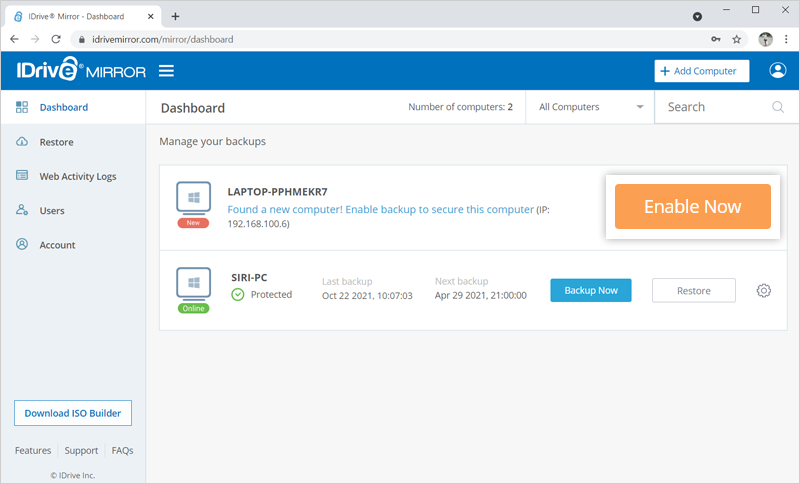Bookmark the page with star icon
800x484 pixels.
736,39
